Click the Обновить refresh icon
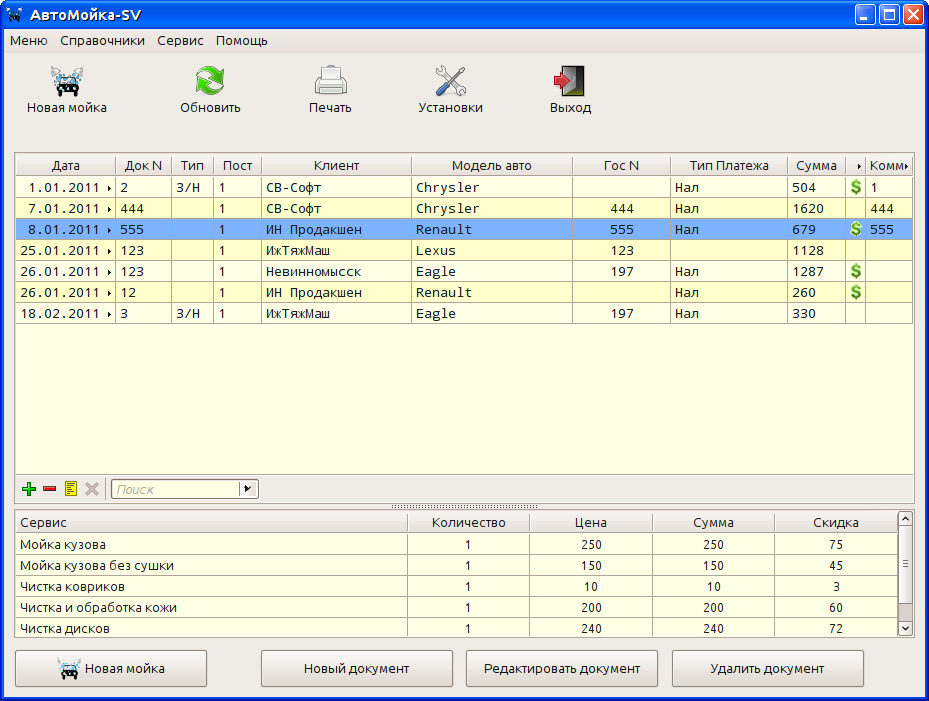Viewport: 929px width, 701px height. coord(210,82)
